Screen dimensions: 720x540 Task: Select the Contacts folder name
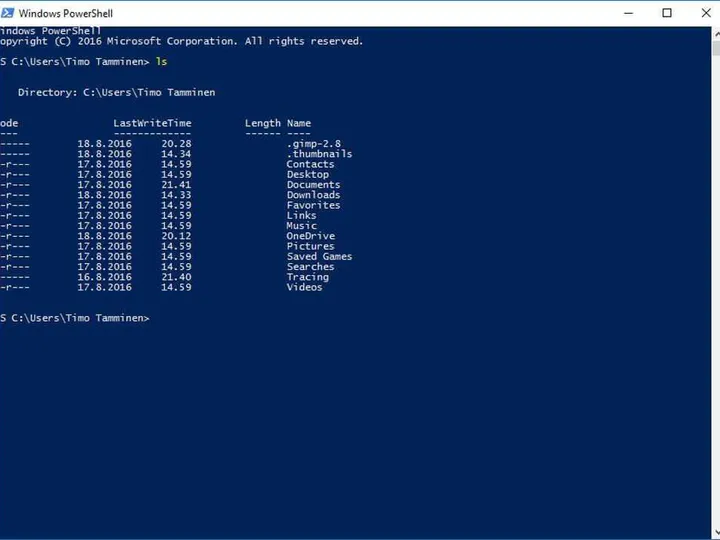point(310,164)
